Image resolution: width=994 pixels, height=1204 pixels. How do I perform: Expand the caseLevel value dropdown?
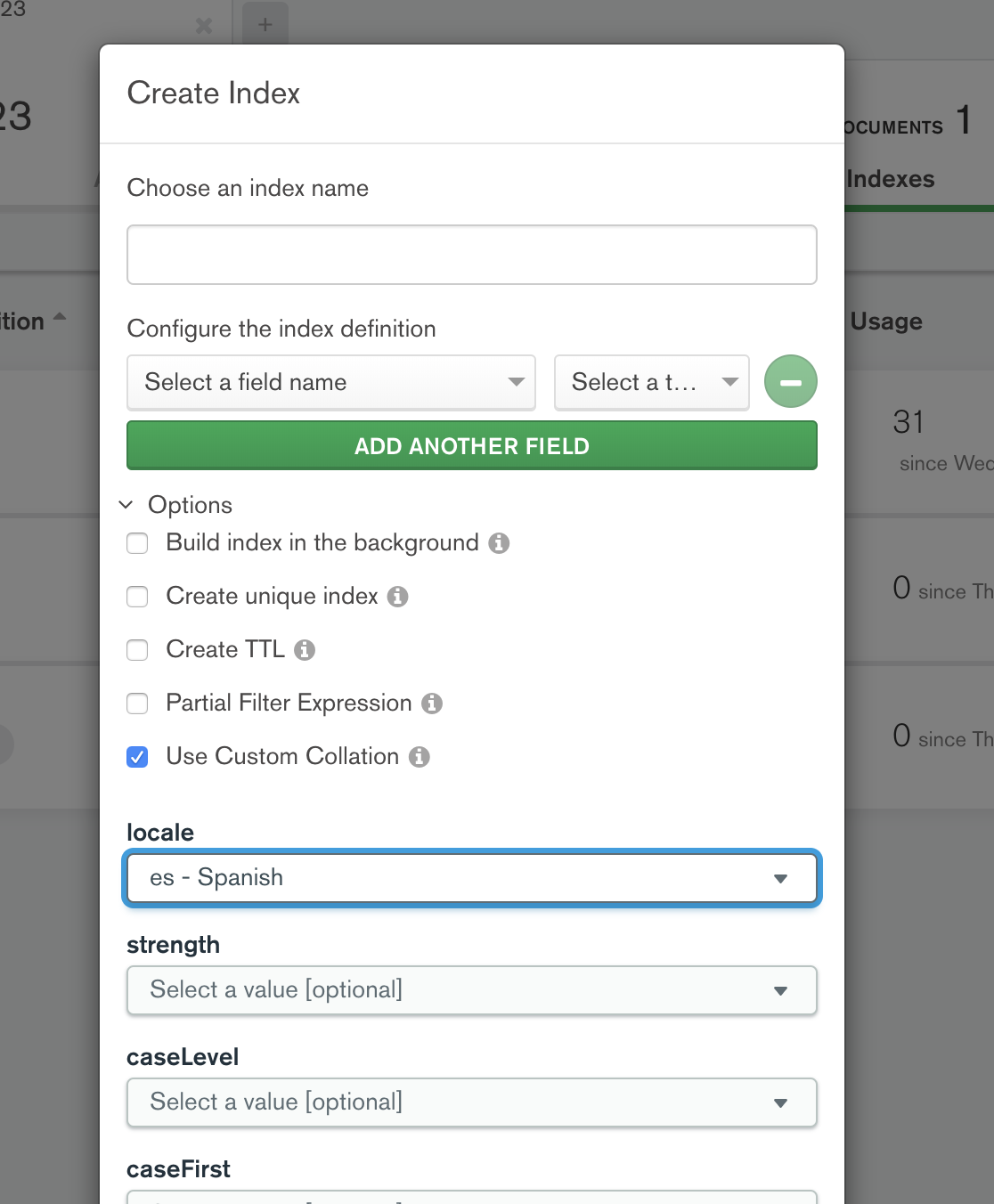click(472, 1102)
